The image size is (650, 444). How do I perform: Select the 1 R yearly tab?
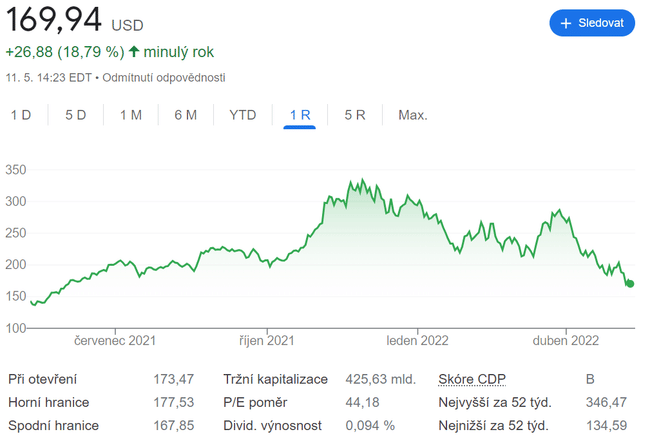coord(300,115)
